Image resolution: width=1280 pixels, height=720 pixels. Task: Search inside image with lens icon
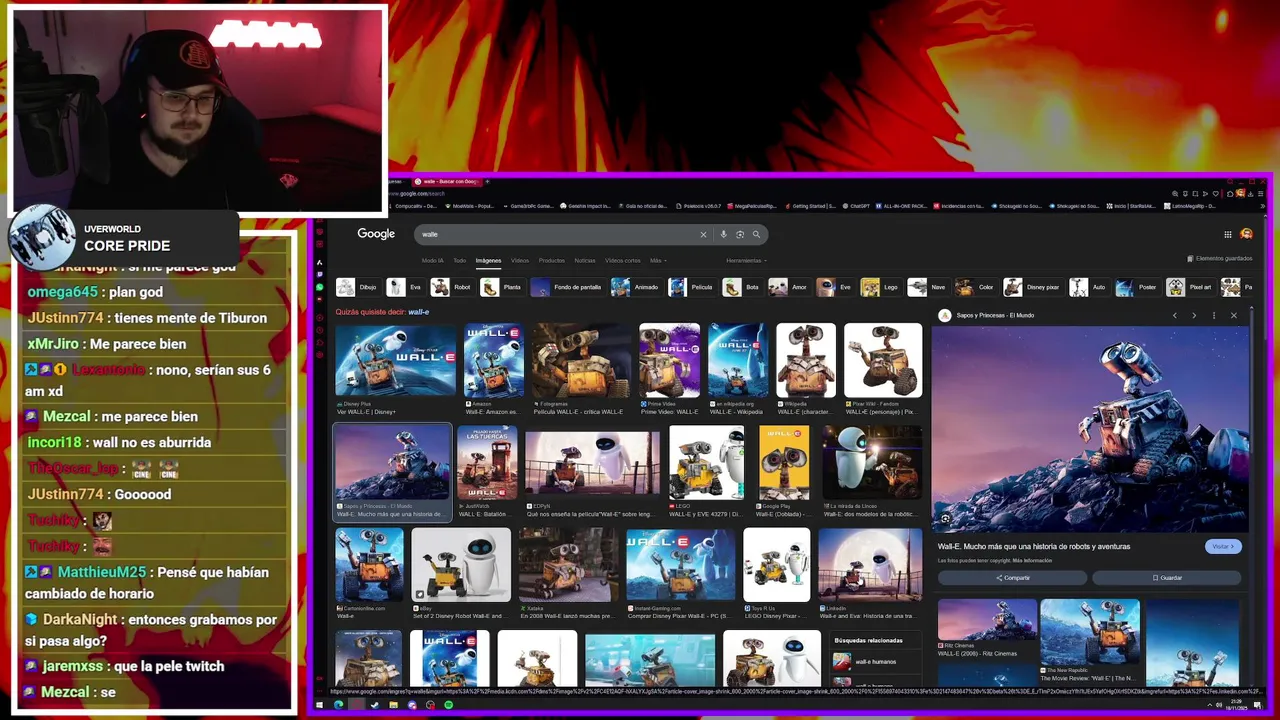point(945,518)
